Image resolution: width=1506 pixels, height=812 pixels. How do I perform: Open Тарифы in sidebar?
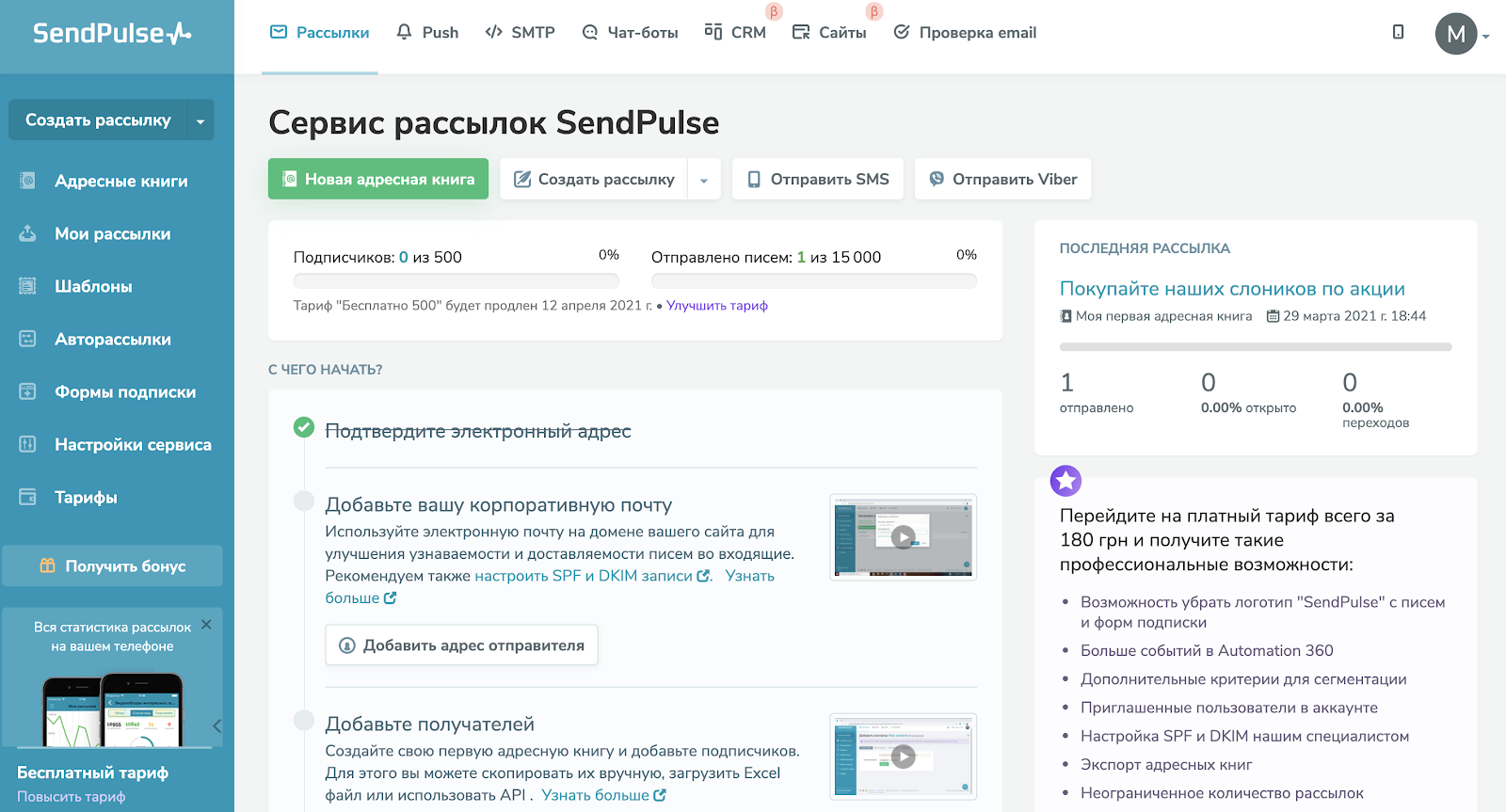point(86,497)
